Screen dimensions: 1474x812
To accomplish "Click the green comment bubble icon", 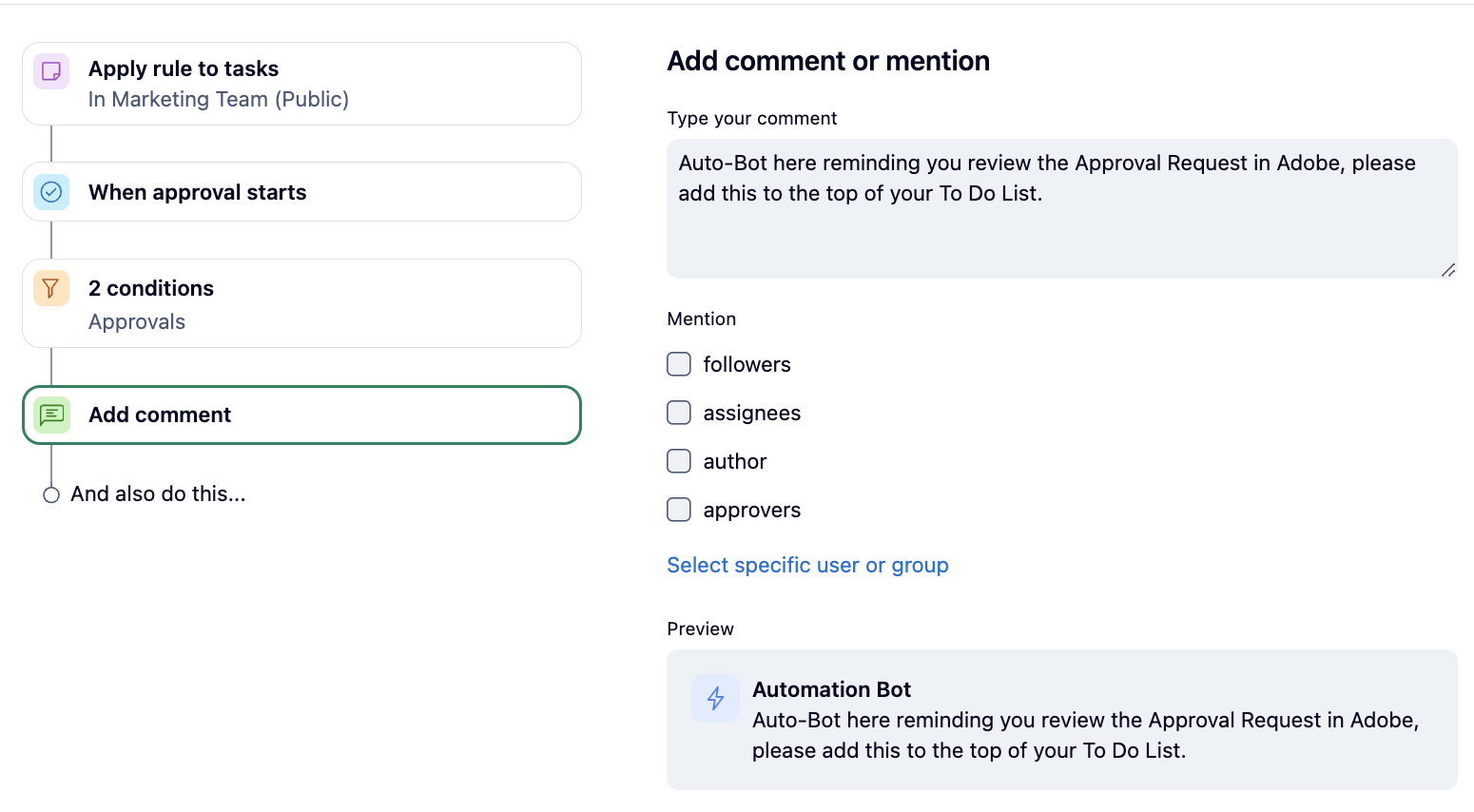I will (x=51, y=415).
